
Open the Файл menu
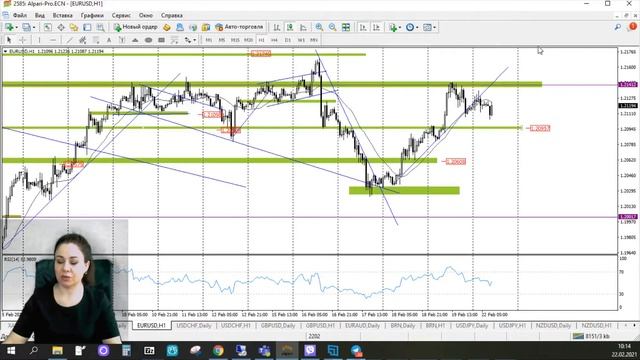click(x=20, y=16)
